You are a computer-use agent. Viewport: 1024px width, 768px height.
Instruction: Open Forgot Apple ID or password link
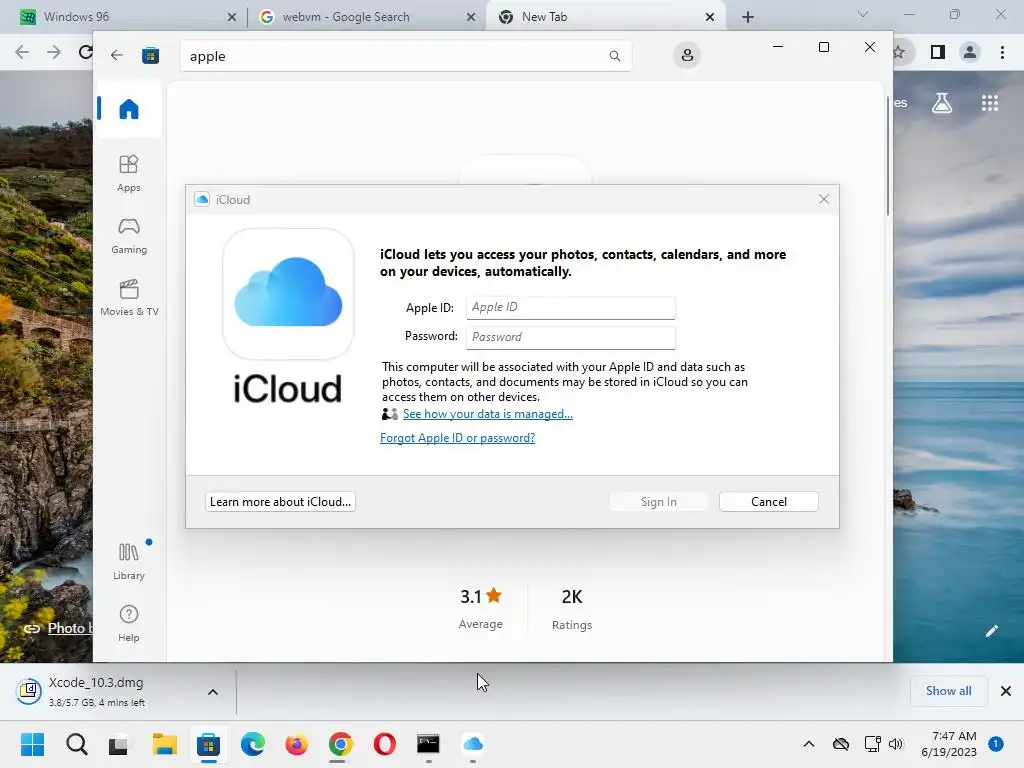tap(457, 438)
